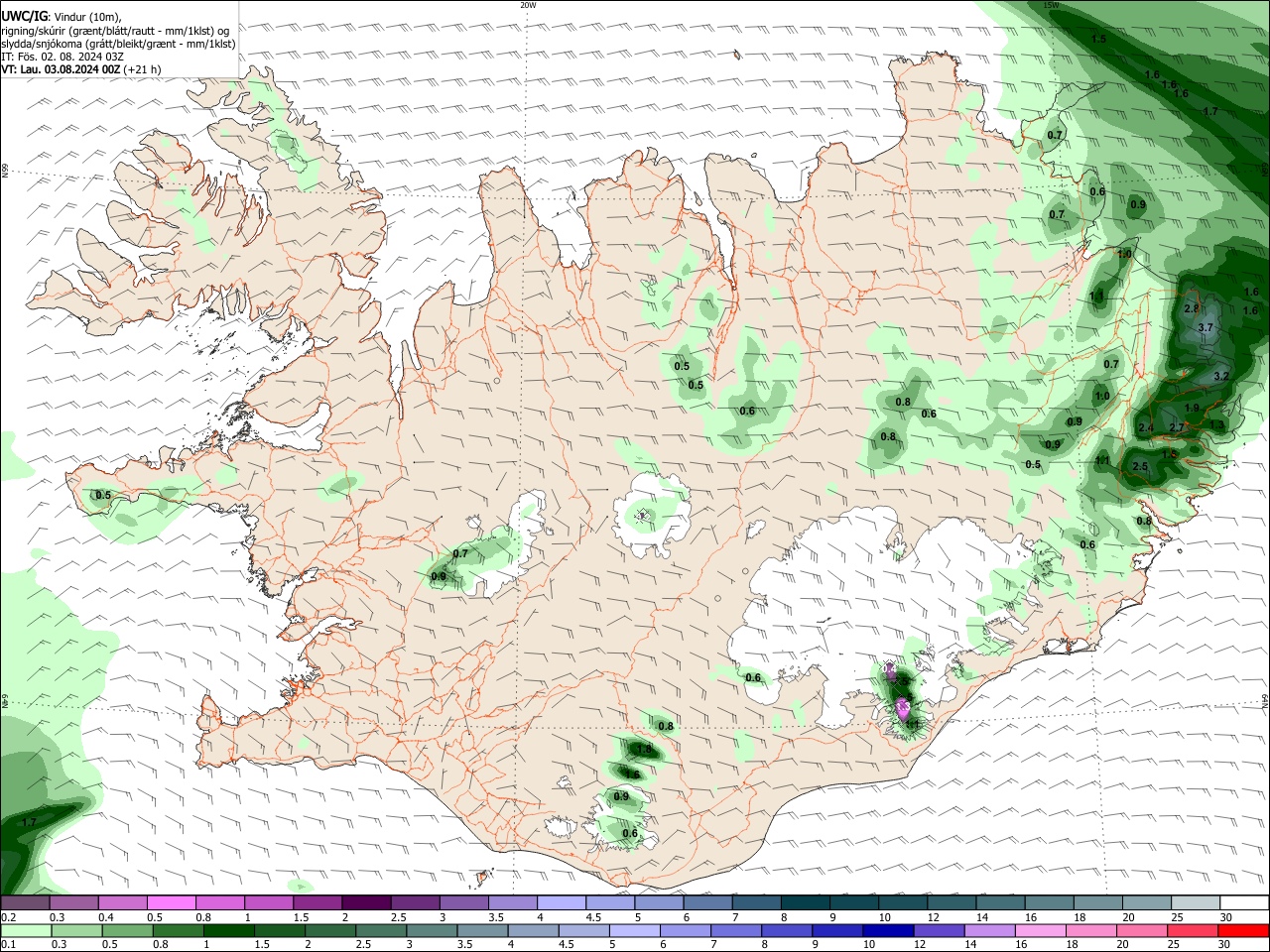Click the deep navy 10 swatch in rain legend
Viewport: 1270px width, 952px height.
pos(888,930)
